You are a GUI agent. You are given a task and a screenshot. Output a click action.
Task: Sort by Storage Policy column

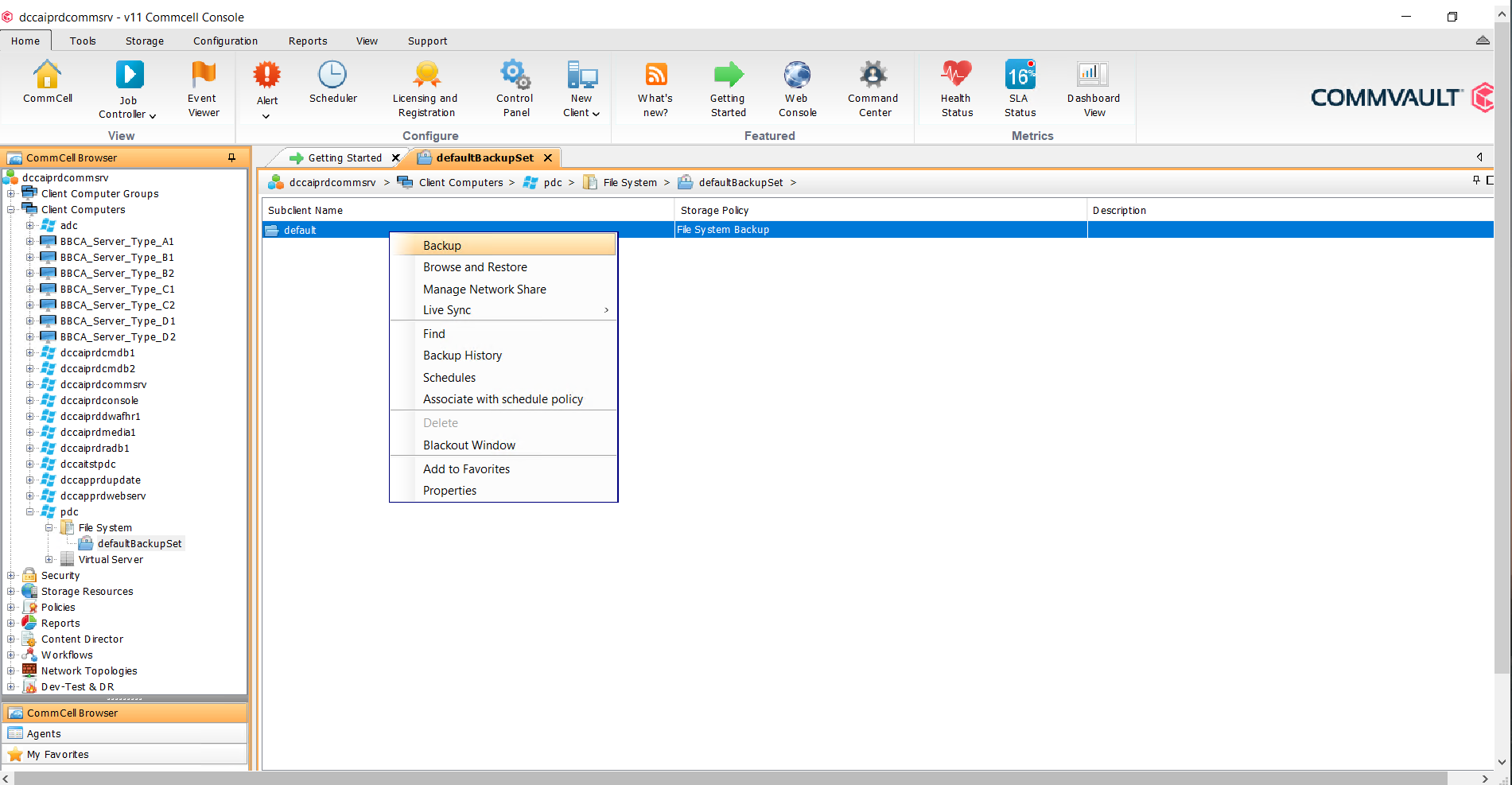coord(880,210)
